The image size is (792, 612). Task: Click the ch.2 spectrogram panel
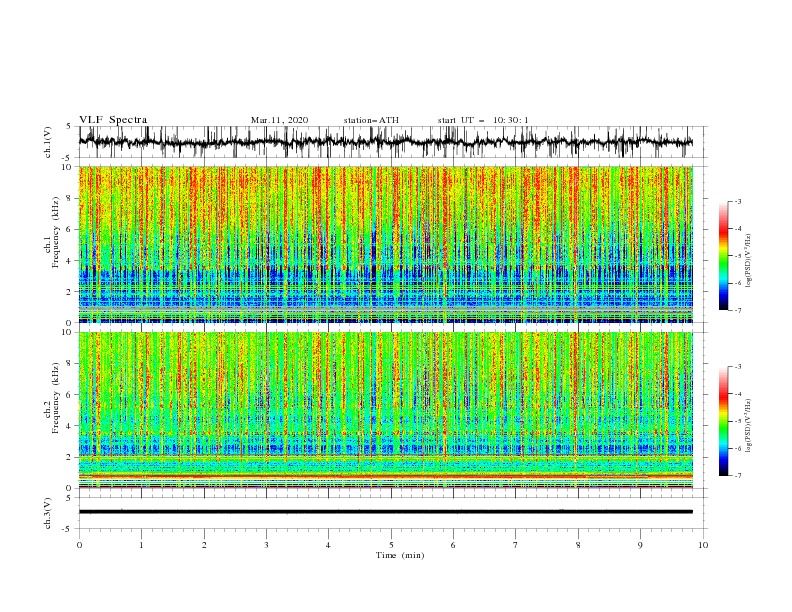(386, 410)
